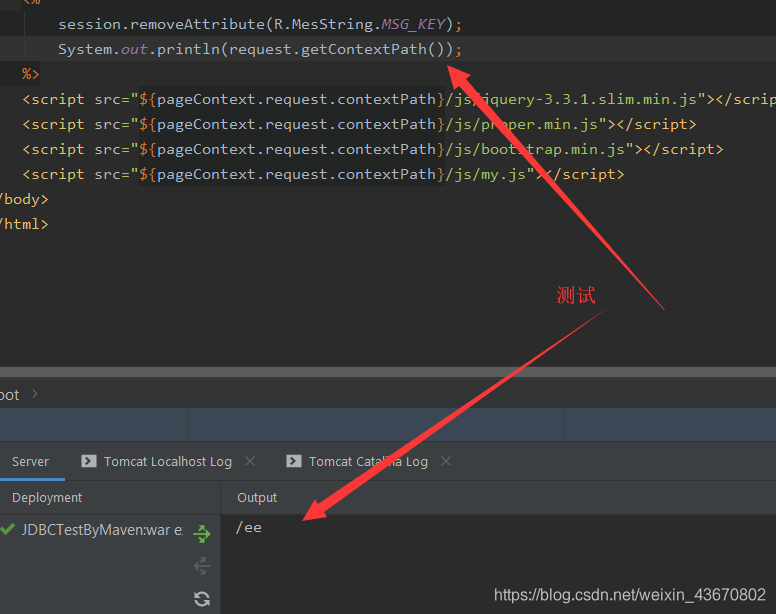This screenshot has height=614, width=776.
Task: Click the session.removeAttribute code line
Action: click(260, 24)
